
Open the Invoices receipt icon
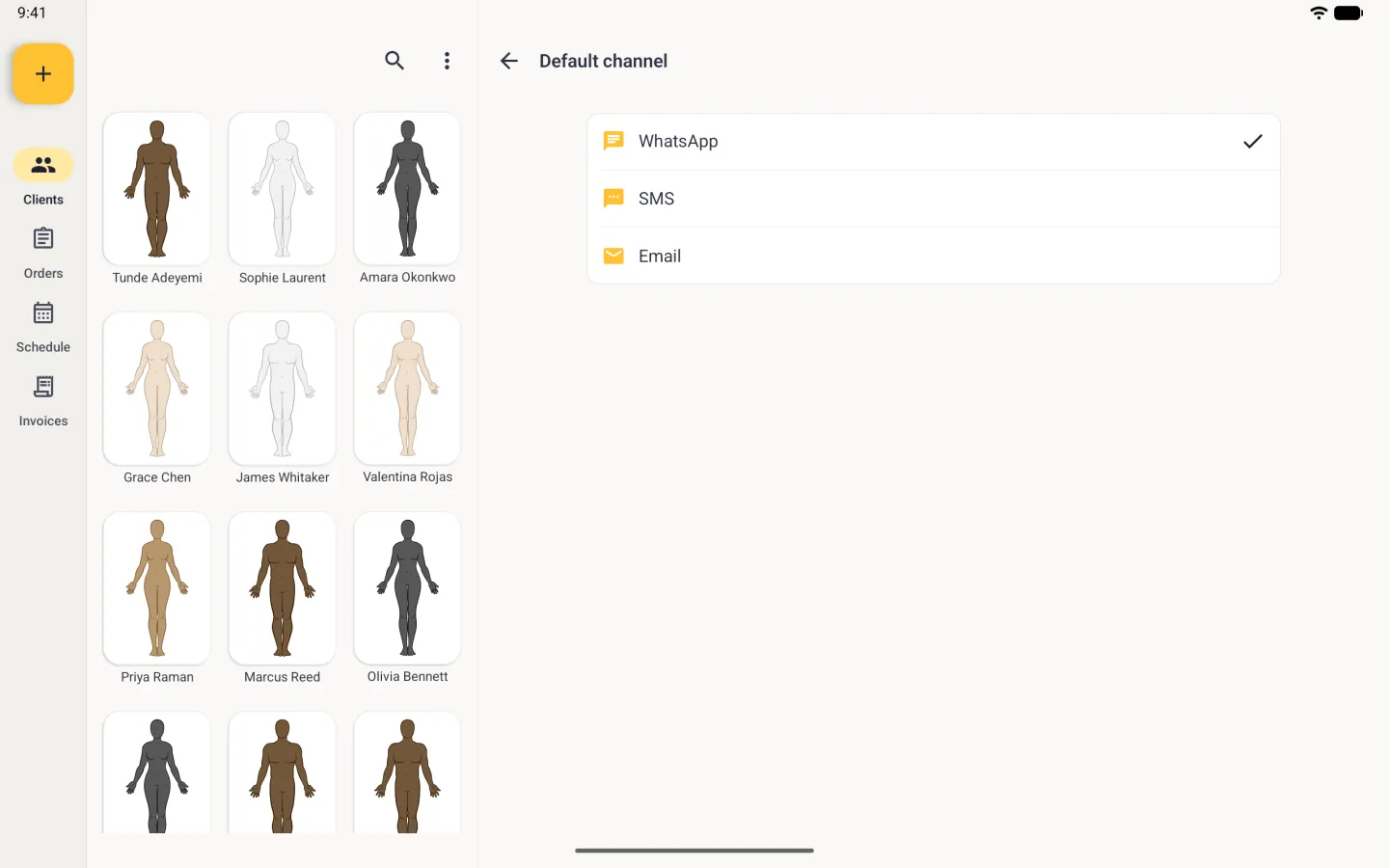43,387
